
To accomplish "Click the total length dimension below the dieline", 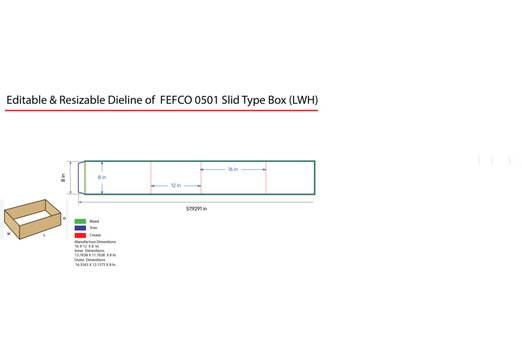I will click(x=197, y=209).
